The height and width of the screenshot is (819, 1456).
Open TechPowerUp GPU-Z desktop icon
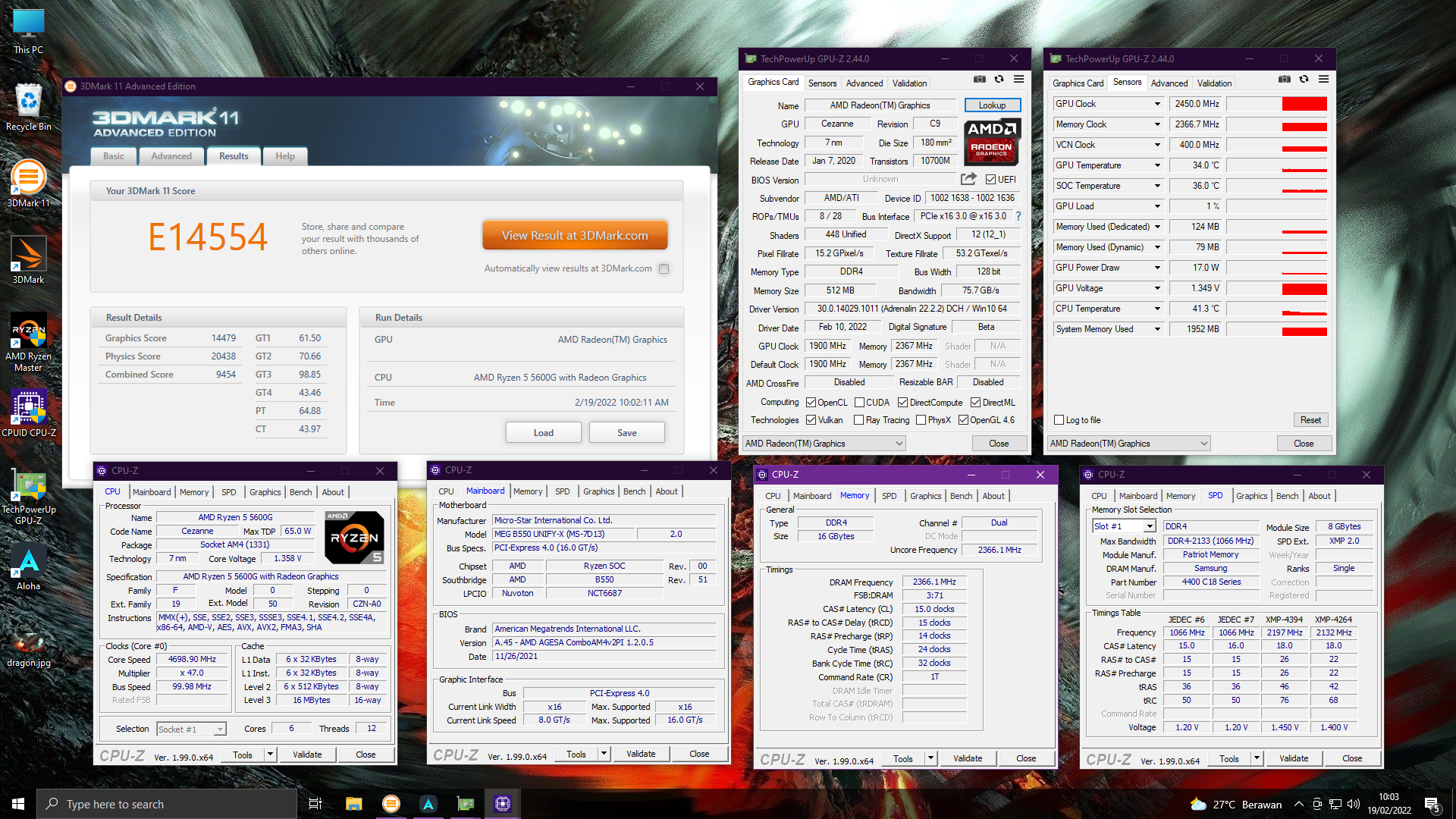pos(28,497)
